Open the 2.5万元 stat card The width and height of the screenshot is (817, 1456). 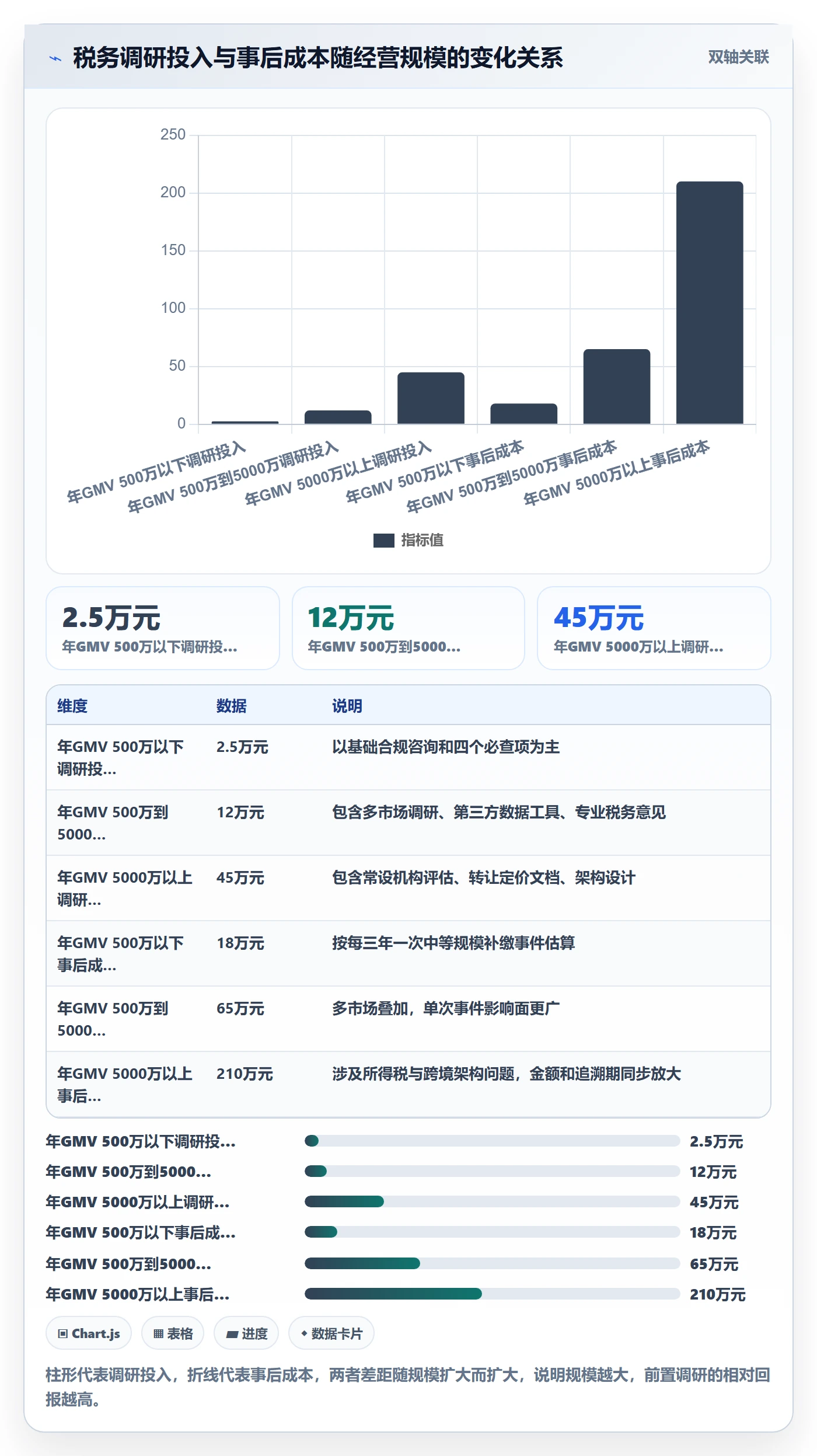163,628
